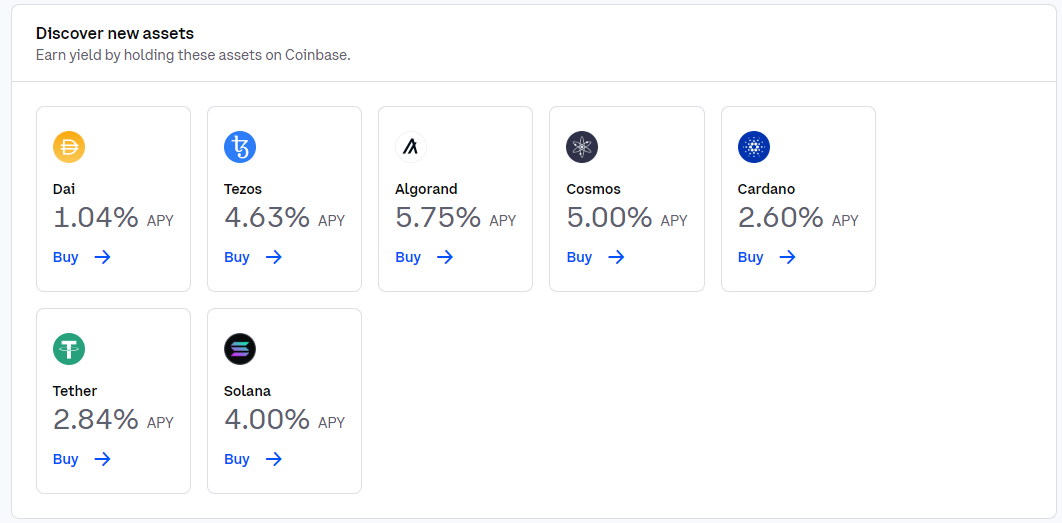Click the 2.84% APY value
The width and height of the screenshot is (1062, 523).
tap(95, 420)
